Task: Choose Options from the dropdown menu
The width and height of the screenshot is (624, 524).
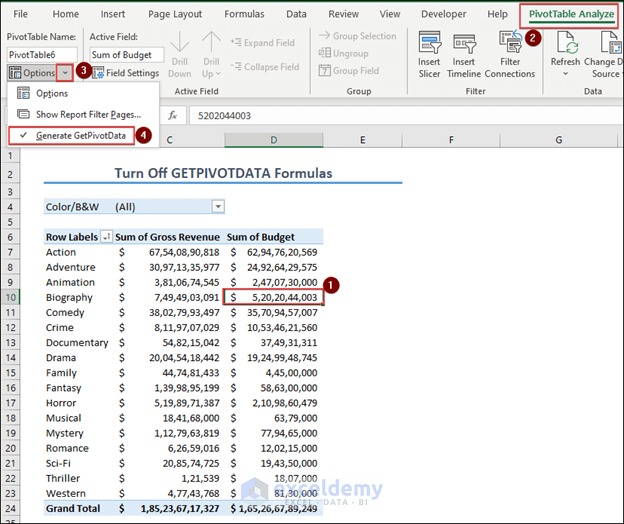Action: (x=52, y=93)
